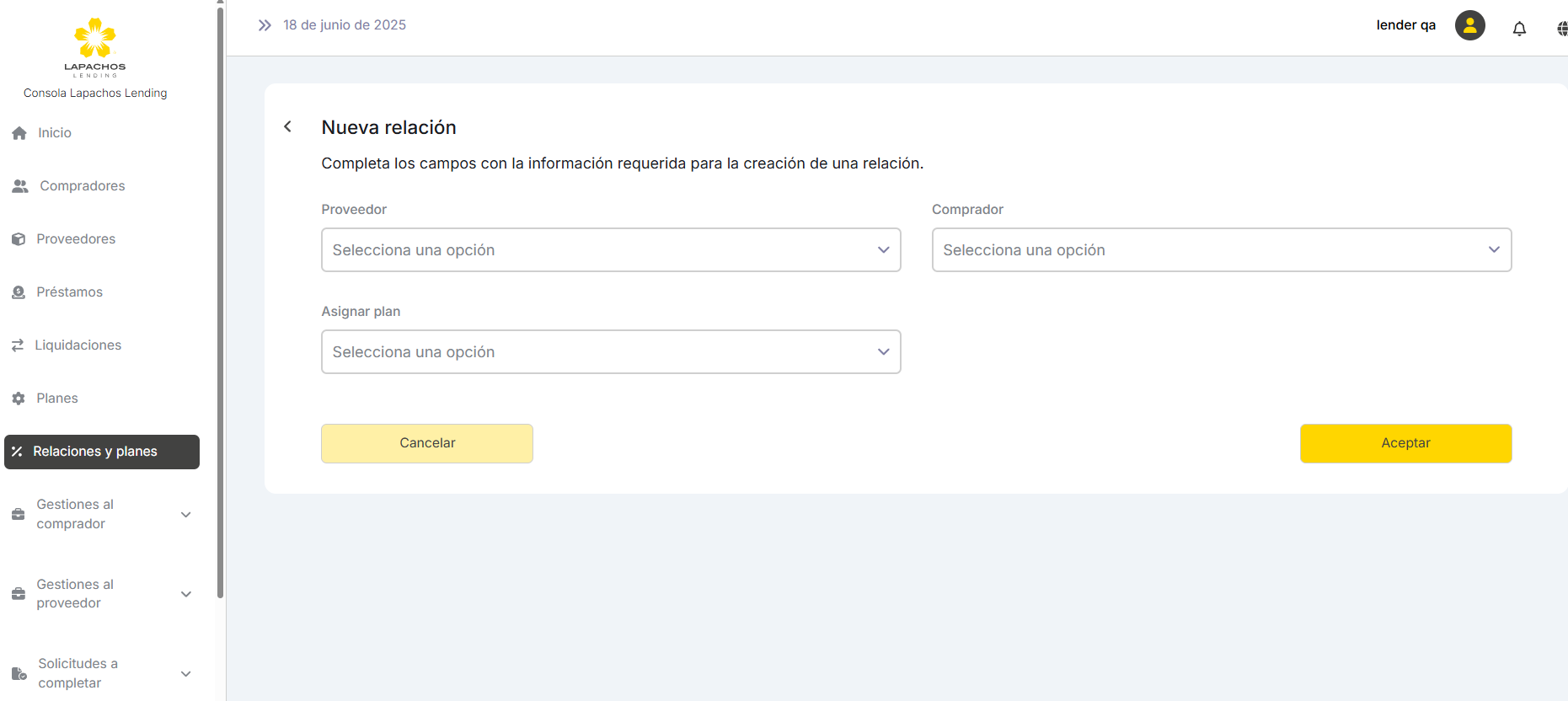1568x701 pixels.
Task: Open the Comprador dropdown
Action: click(x=1221, y=250)
